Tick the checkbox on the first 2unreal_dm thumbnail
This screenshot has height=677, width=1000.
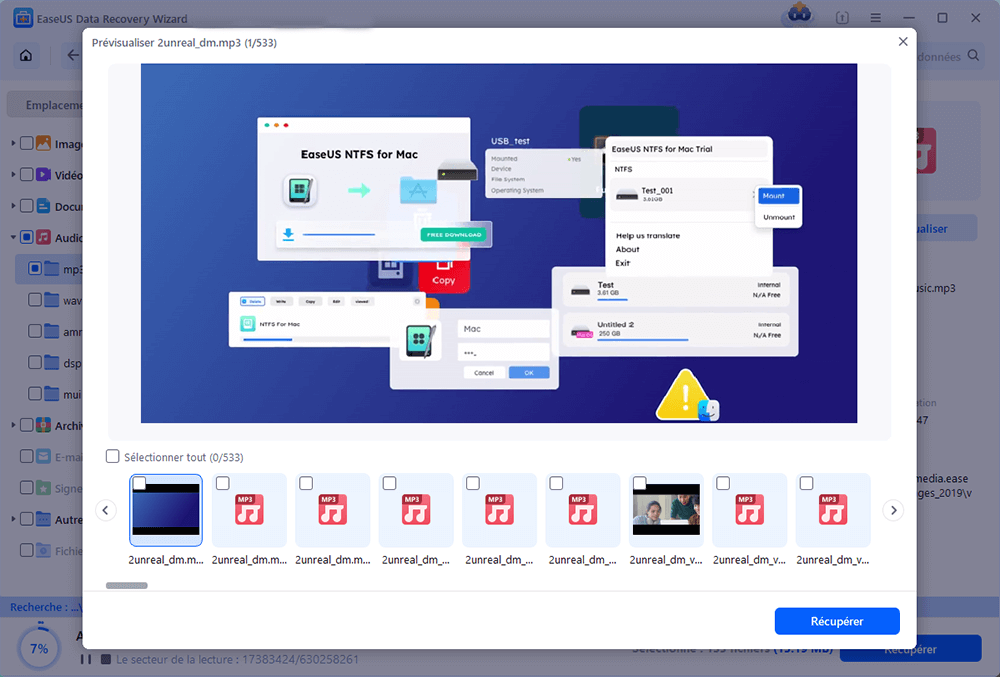point(140,482)
